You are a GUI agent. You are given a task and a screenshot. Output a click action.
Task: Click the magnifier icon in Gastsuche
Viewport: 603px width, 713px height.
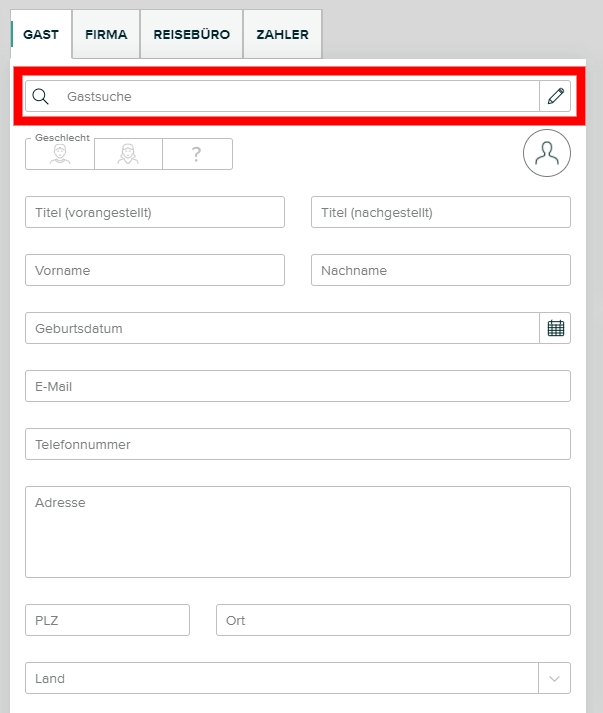point(41,97)
